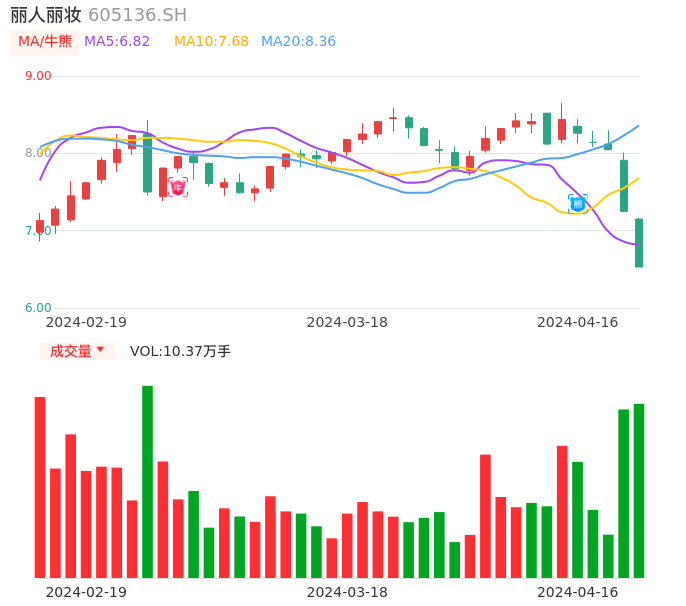The width and height of the screenshot is (686, 606).
Task: Click the 2024-02-19 date label under price chart
Action: tap(86, 322)
